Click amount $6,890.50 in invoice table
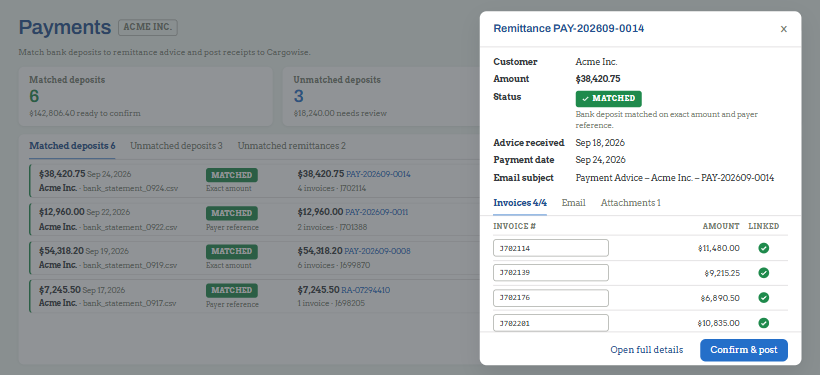 coord(720,298)
